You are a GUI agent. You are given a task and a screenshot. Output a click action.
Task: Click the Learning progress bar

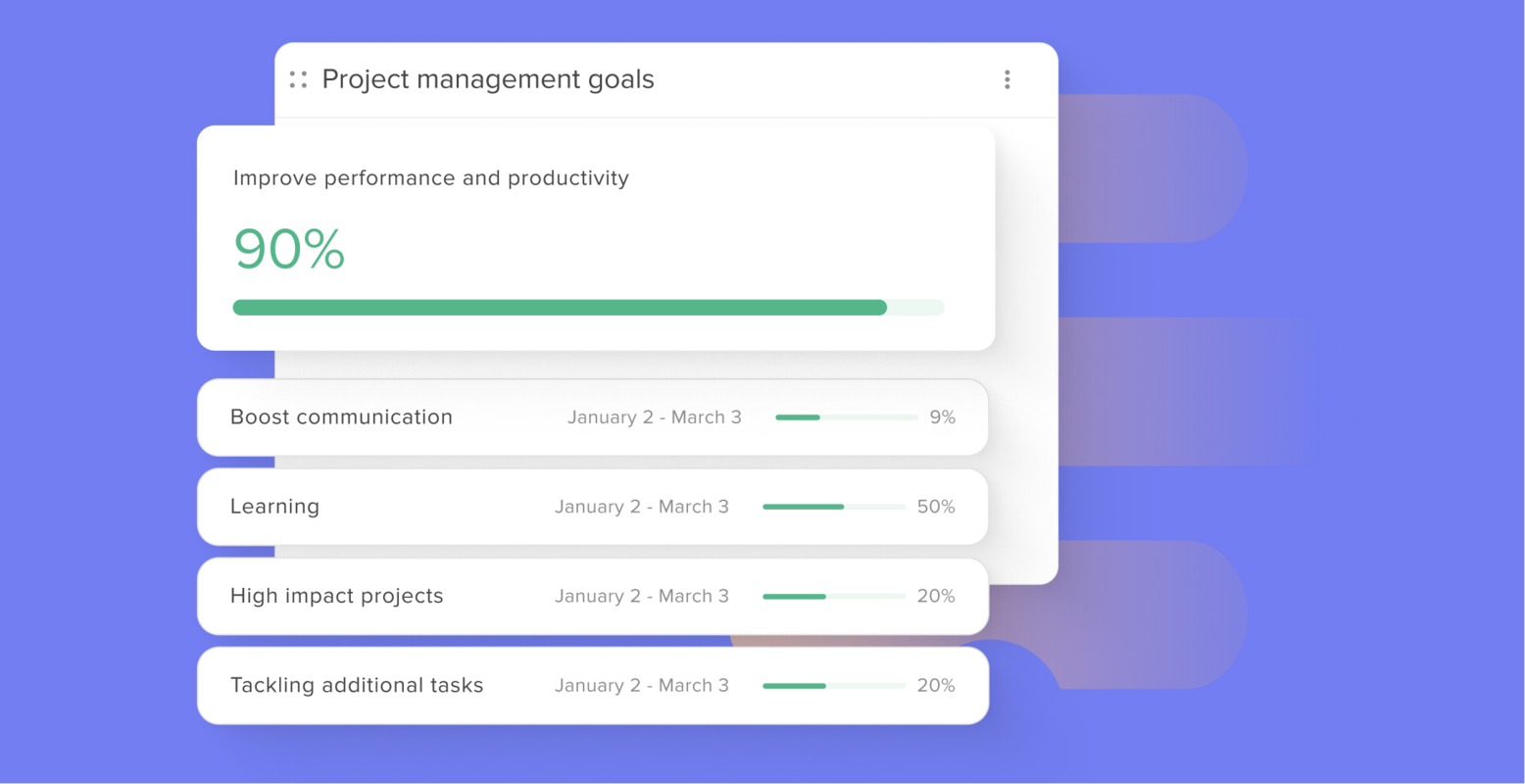[x=833, y=507]
